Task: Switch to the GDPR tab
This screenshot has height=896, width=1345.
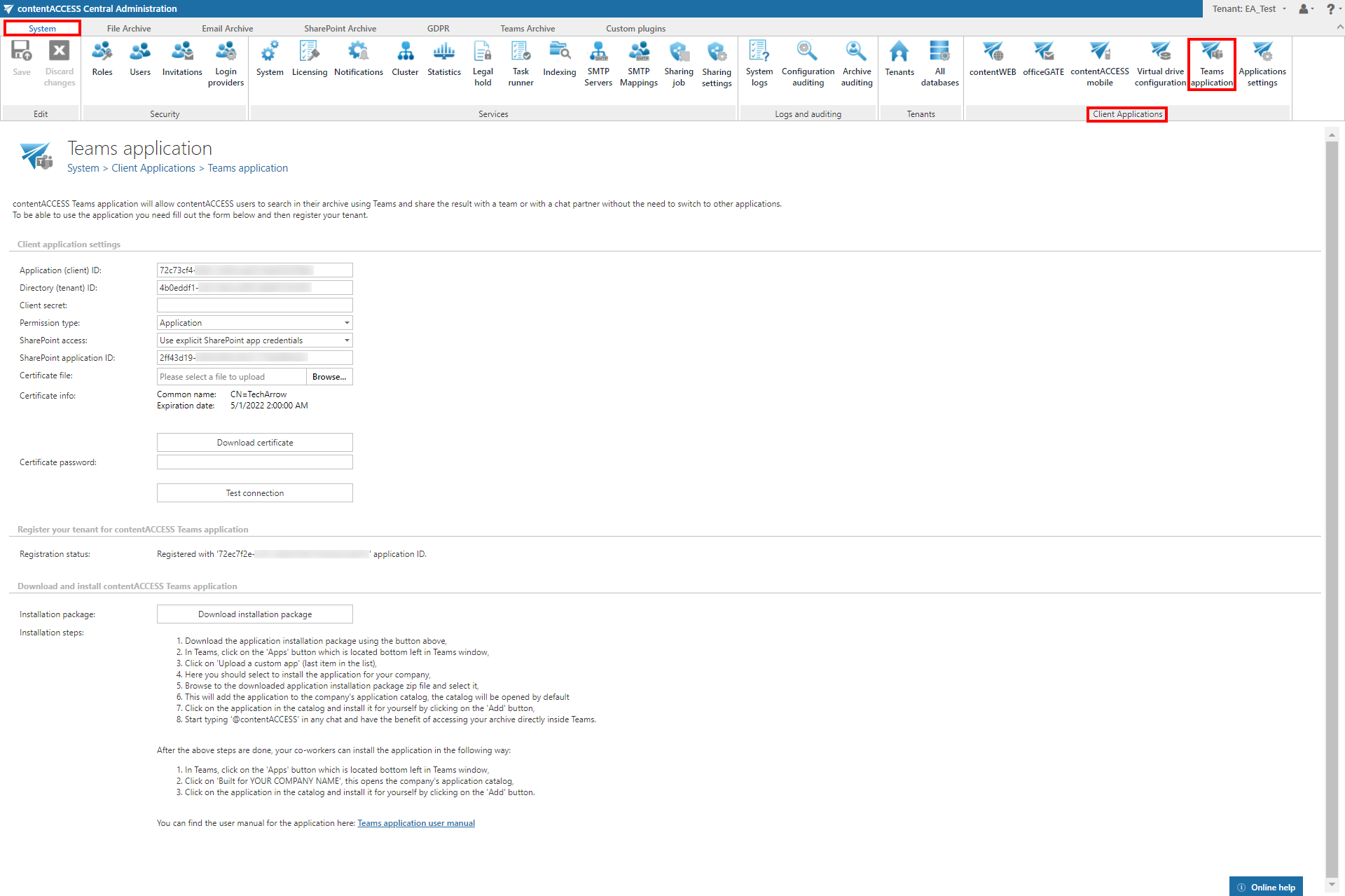Action: 438,29
